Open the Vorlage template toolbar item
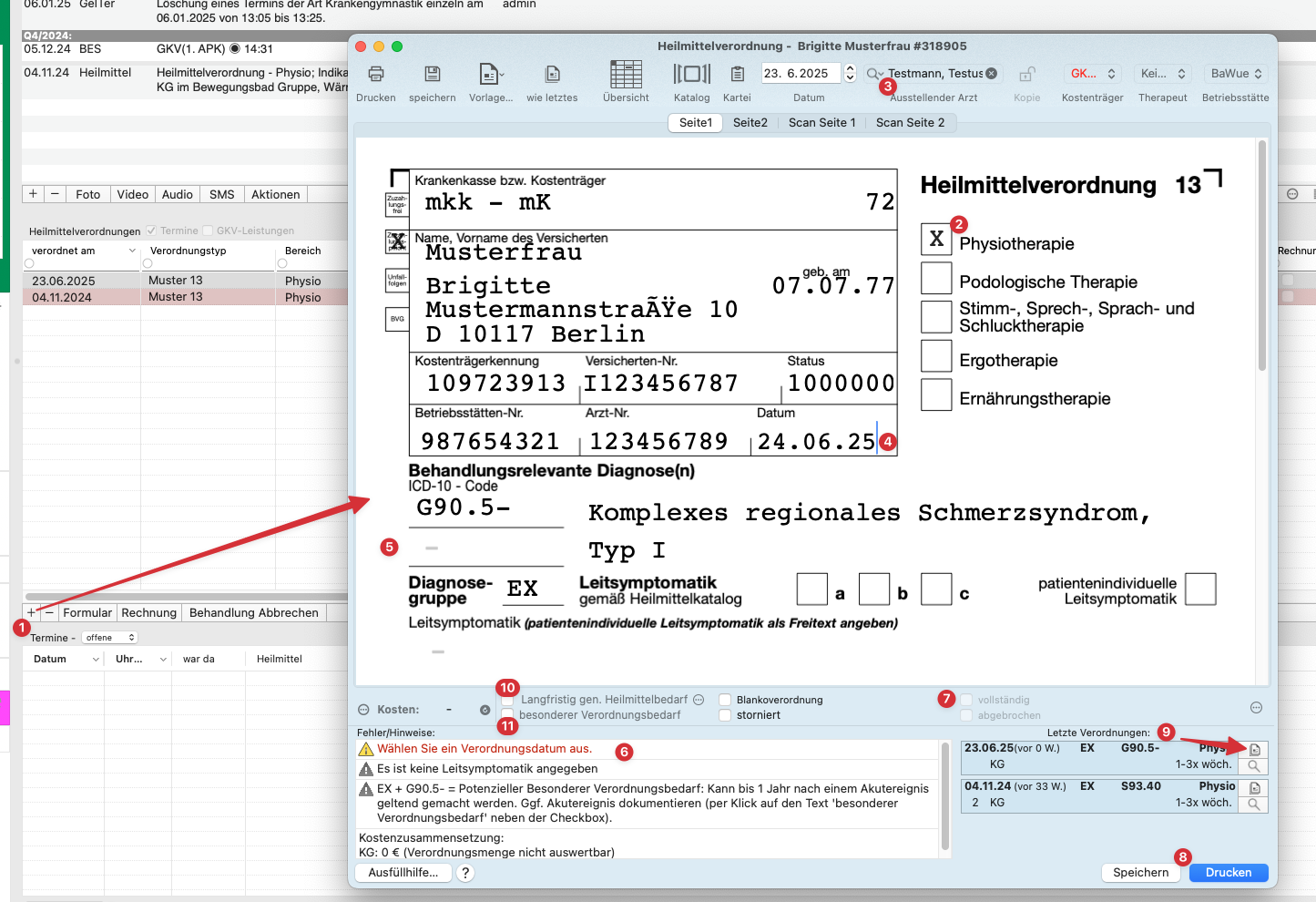1316x902 pixels. [x=491, y=74]
